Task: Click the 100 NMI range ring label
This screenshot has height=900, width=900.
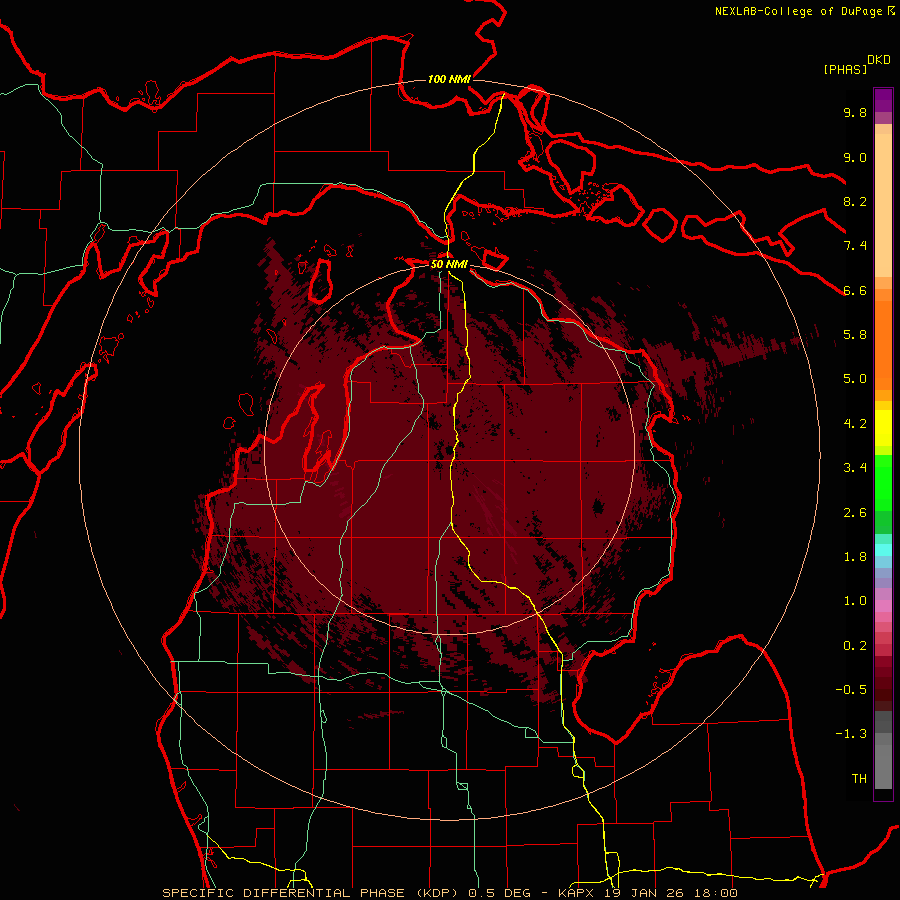Action: tap(449, 79)
